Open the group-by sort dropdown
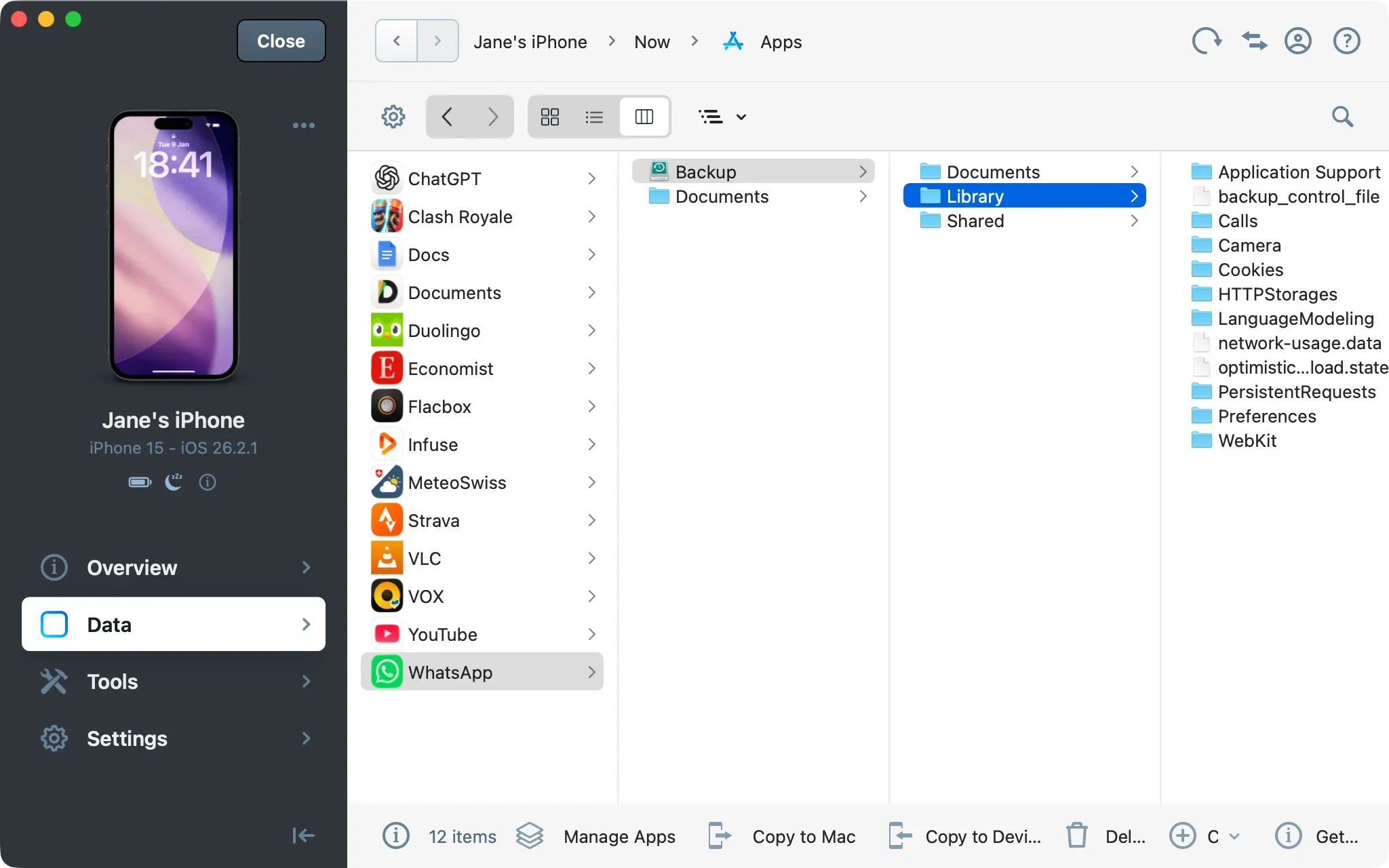This screenshot has width=1389, height=868. 722,117
